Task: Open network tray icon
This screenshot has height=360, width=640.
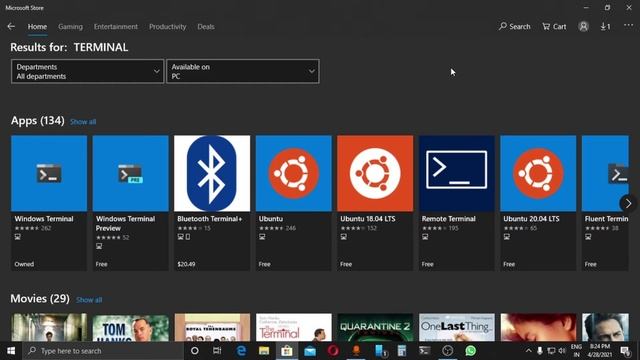Action: pyautogui.click(x=551, y=351)
